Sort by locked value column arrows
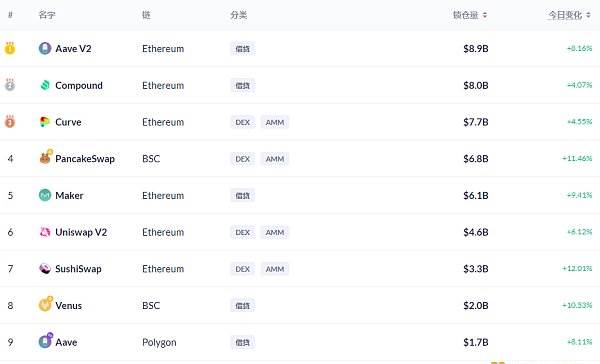The width and height of the screenshot is (600, 364). pyautogui.click(x=484, y=15)
